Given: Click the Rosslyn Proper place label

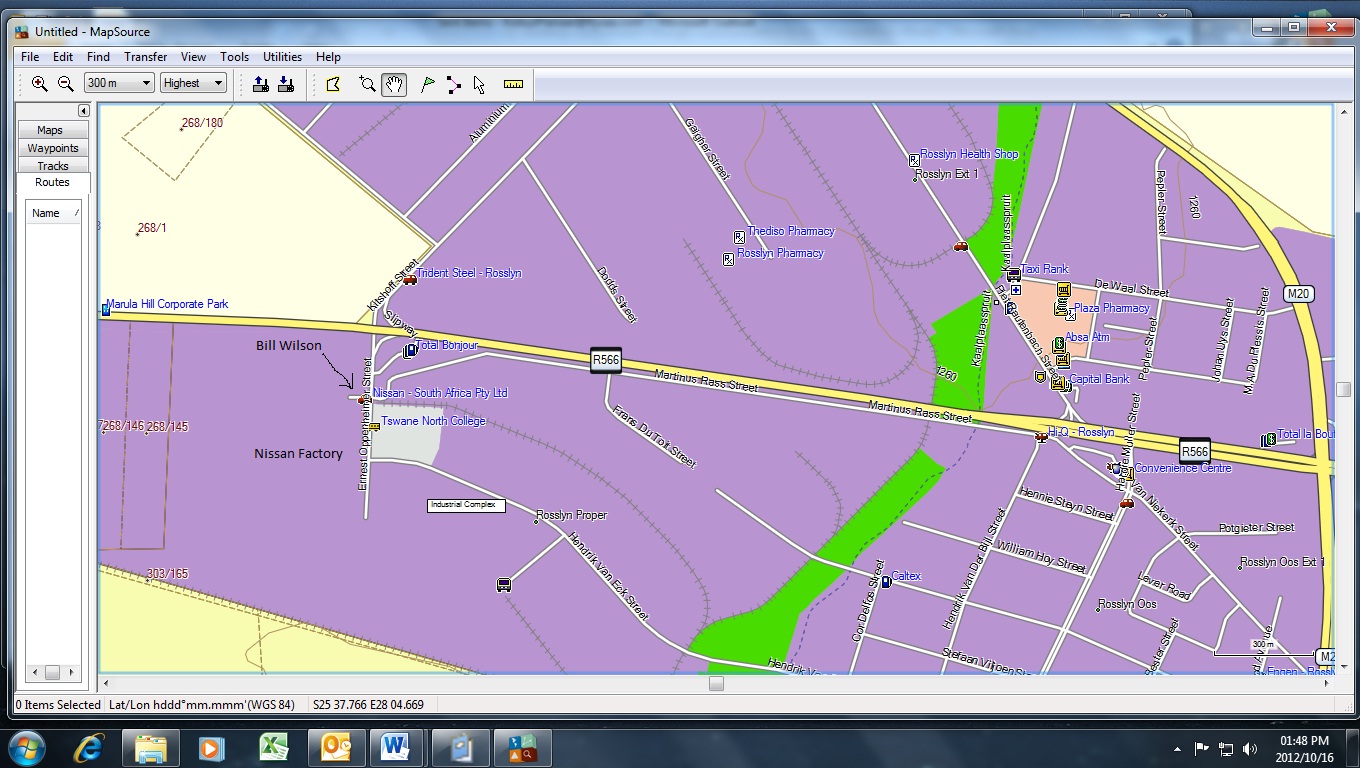Looking at the screenshot, I should (572, 515).
